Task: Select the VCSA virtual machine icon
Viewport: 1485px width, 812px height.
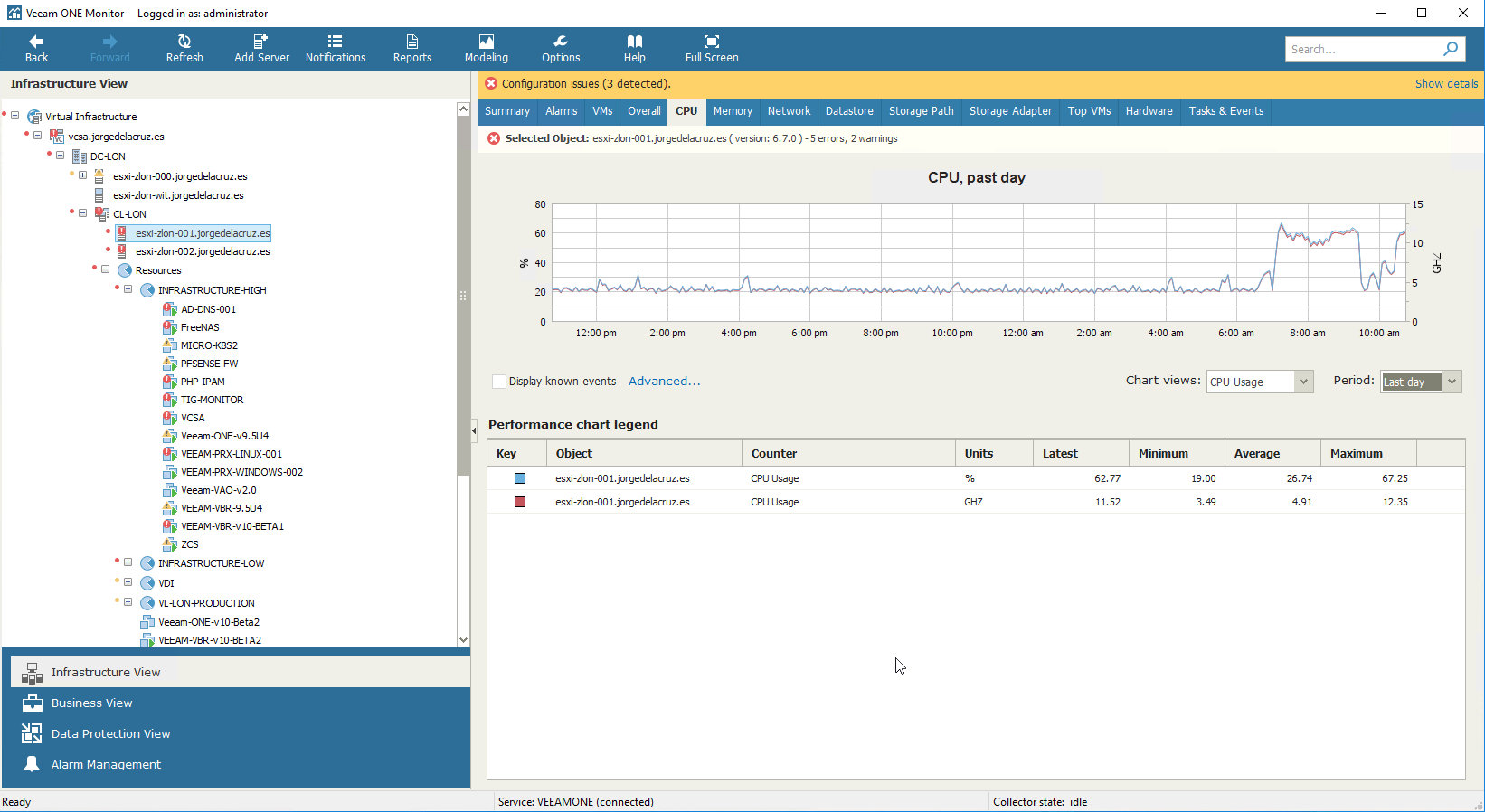Action: tap(169, 418)
